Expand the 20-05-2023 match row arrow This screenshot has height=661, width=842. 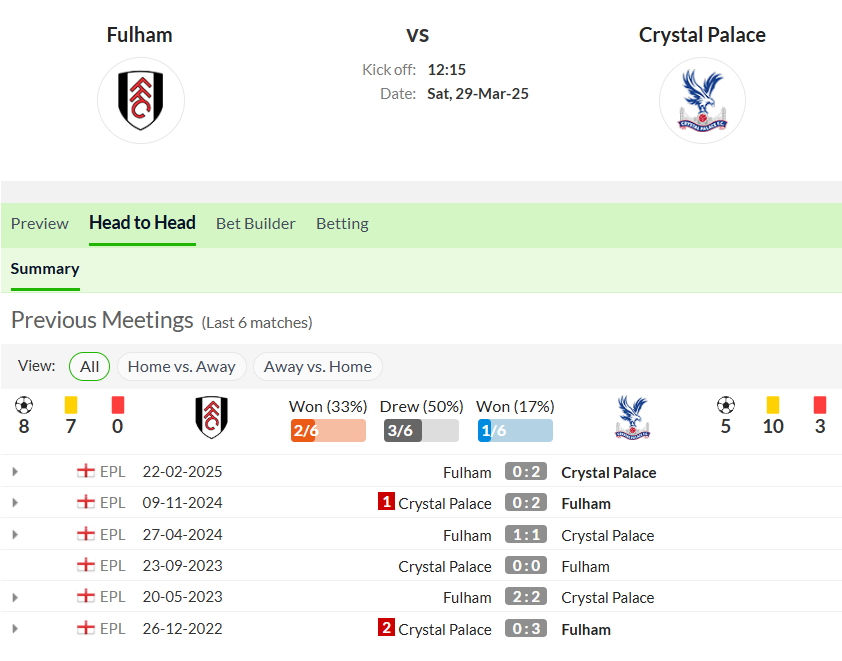15,597
